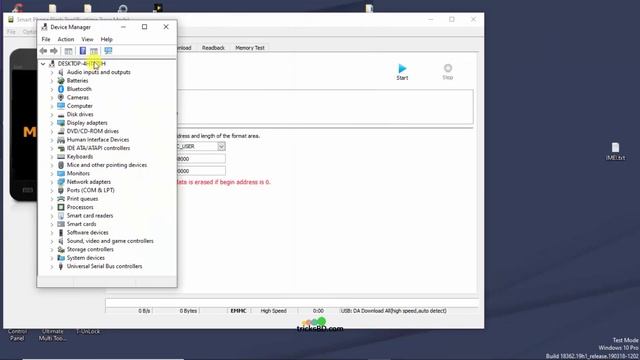640x360 pixels.
Task: Close the Device Manager window
Action: pyautogui.click(x=166, y=27)
